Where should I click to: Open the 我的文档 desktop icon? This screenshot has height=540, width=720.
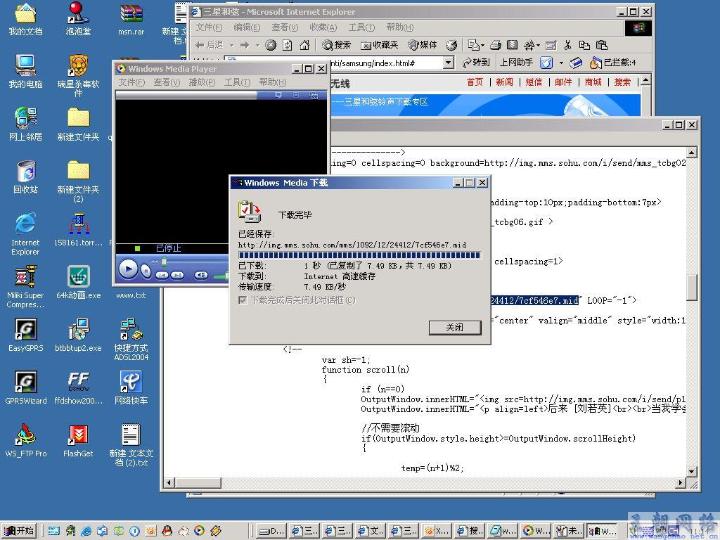(25, 19)
